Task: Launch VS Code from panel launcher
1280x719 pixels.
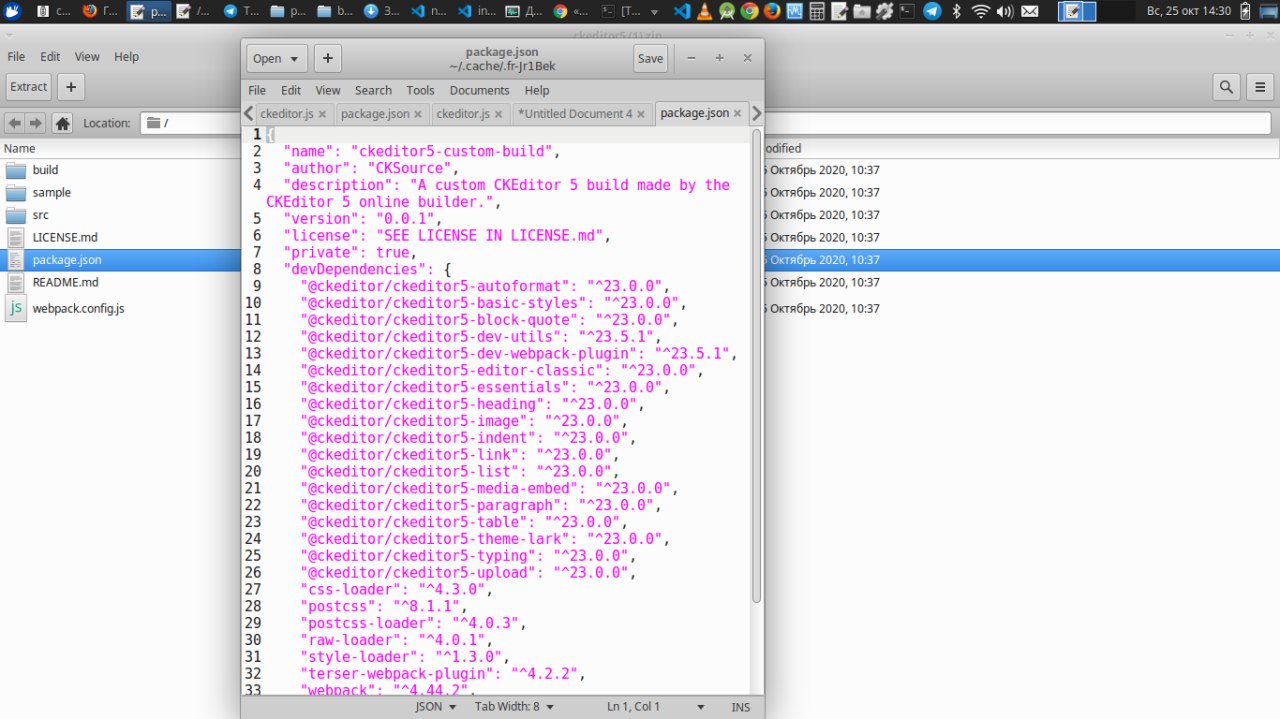Action: click(x=682, y=12)
